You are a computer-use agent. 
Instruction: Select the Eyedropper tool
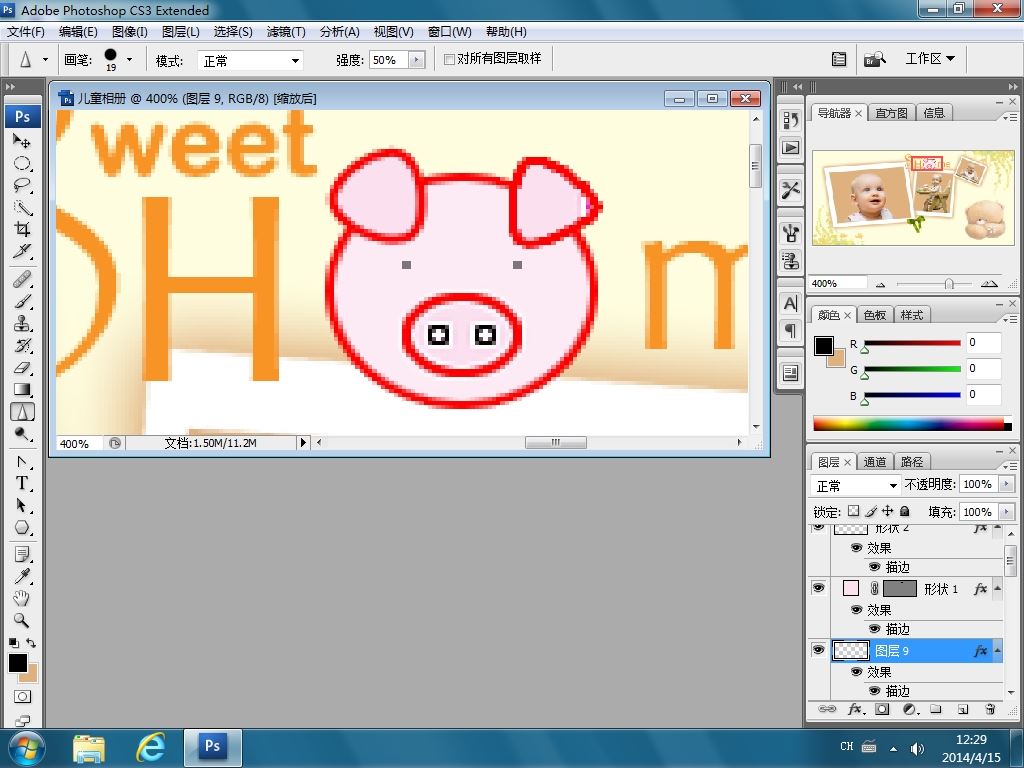(22, 577)
